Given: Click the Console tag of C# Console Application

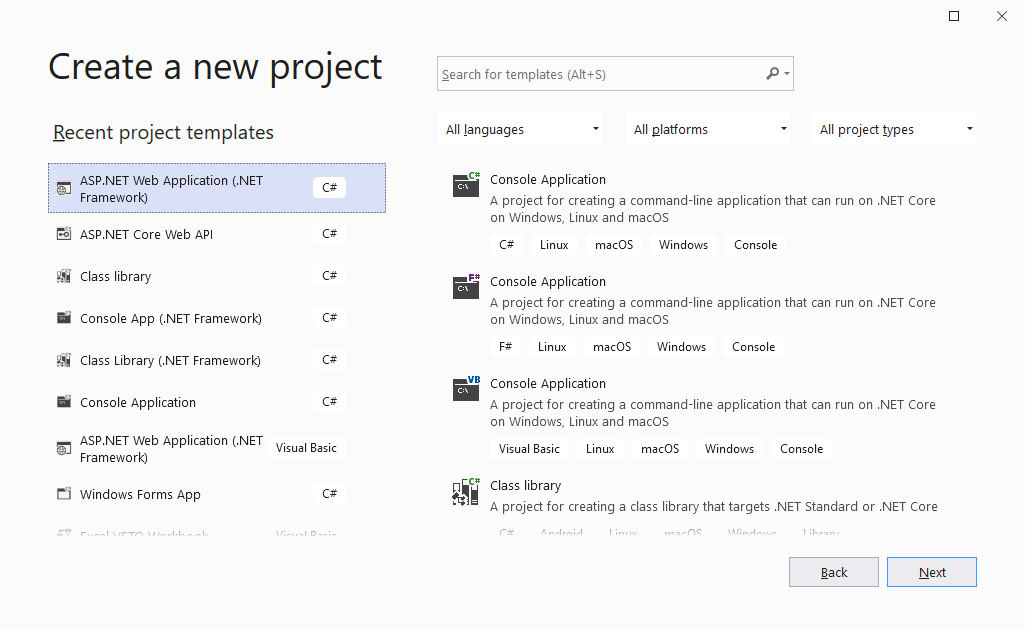Looking at the screenshot, I should click(x=756, y=245).
